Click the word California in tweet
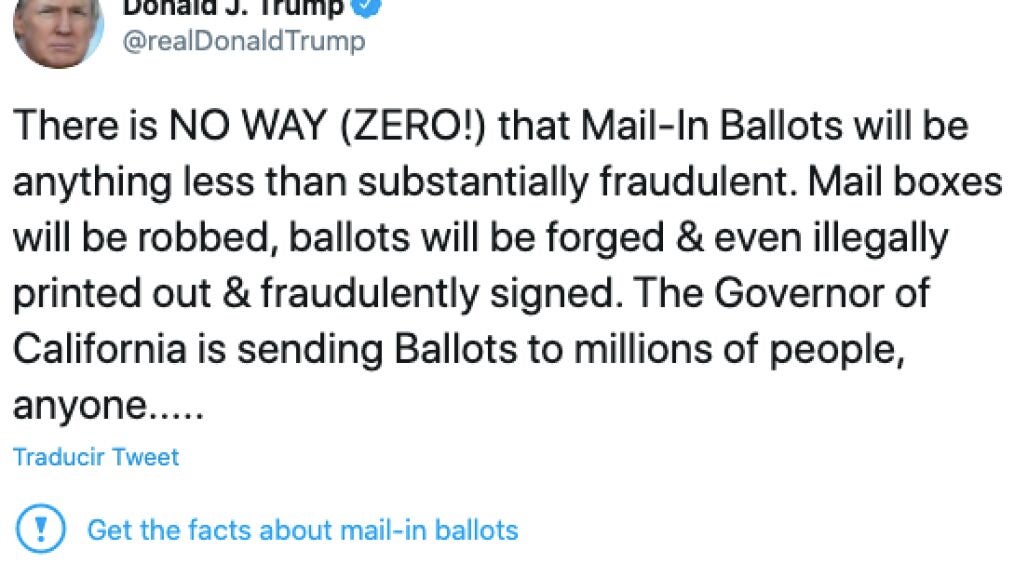The width and height of the screenshot is (1028, 577). coord(100,349)
